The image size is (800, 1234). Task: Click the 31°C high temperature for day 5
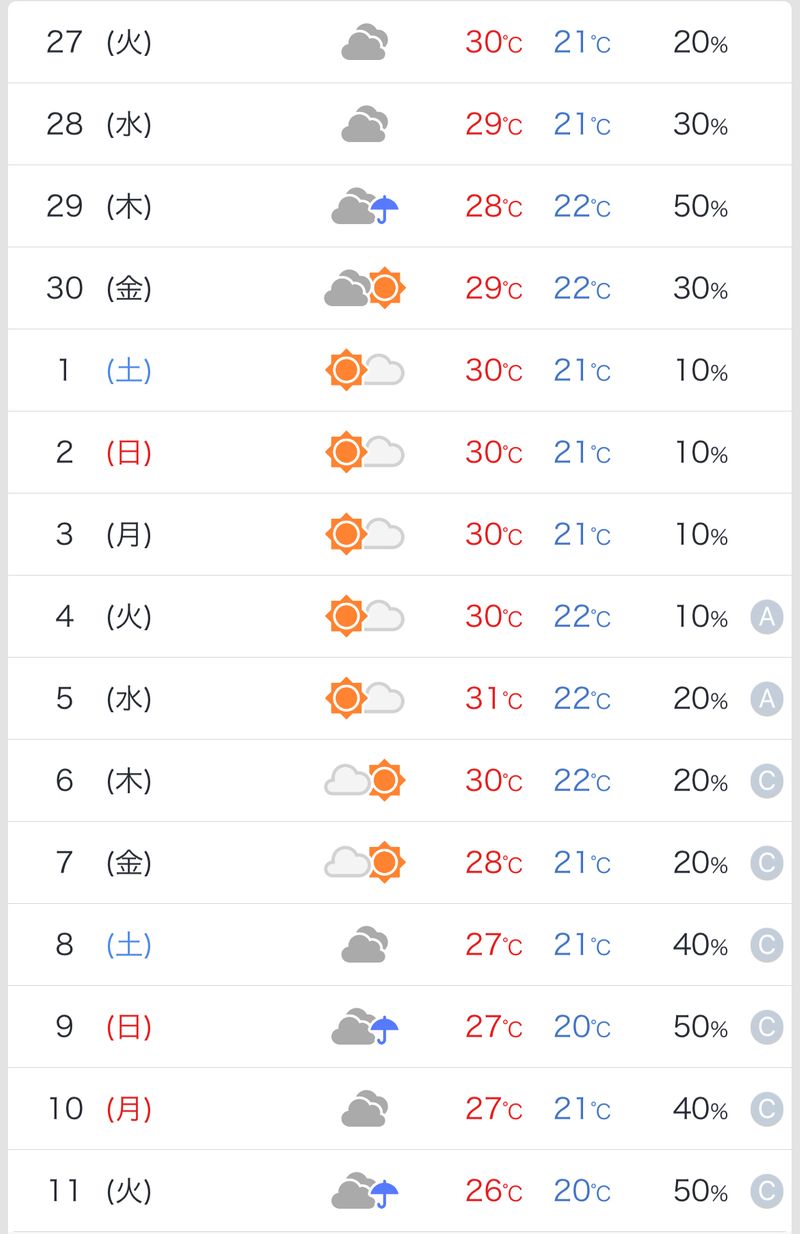pyautogui.click(x=493, y=699)
